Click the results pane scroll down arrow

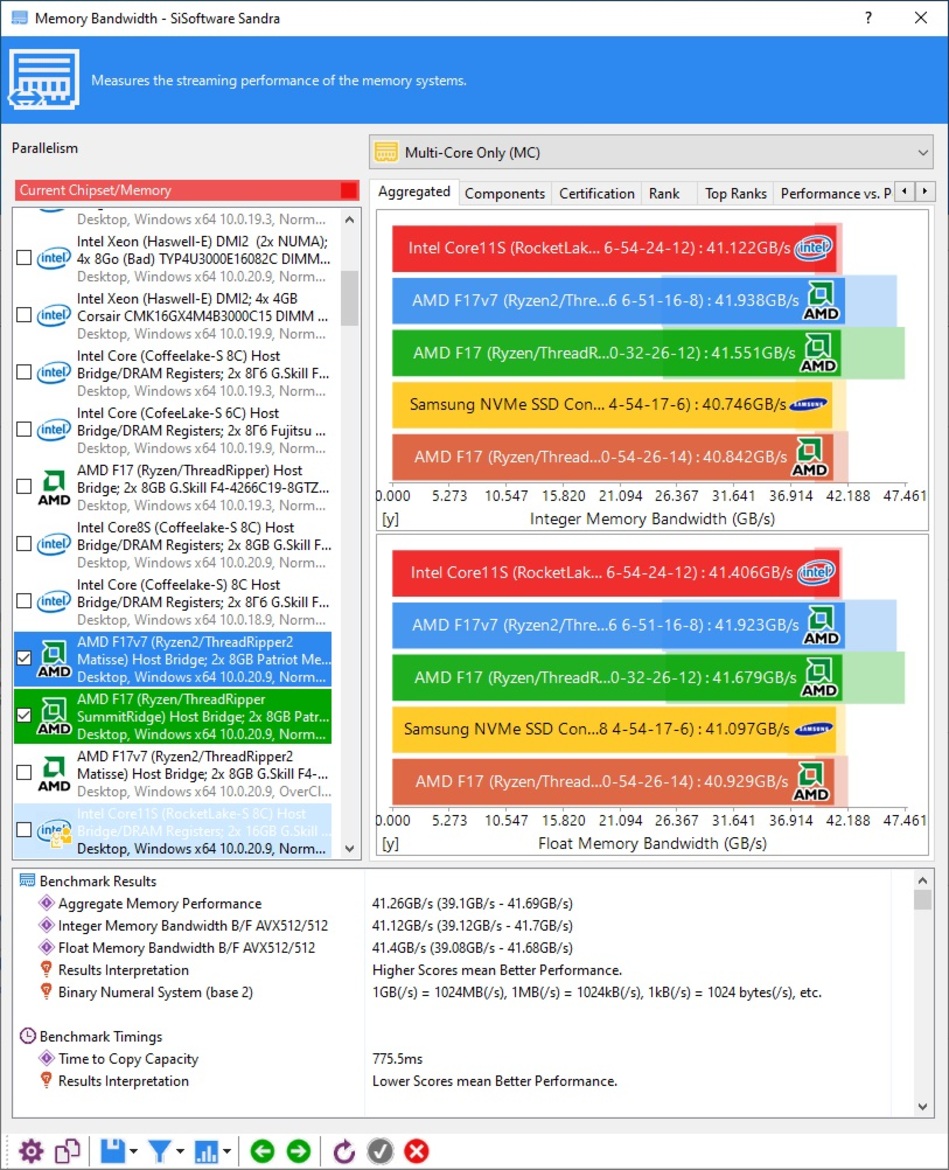[x=923, y=1107]
